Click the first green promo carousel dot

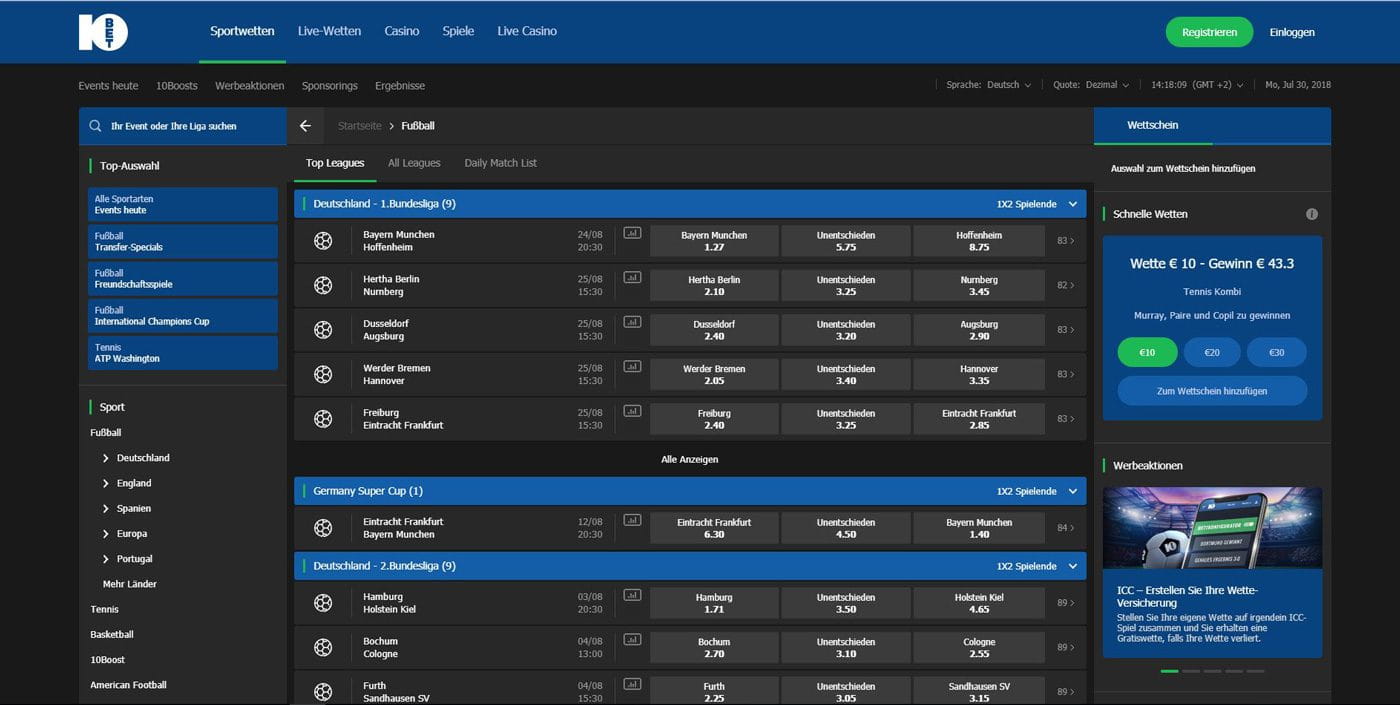click(1169, 671)
